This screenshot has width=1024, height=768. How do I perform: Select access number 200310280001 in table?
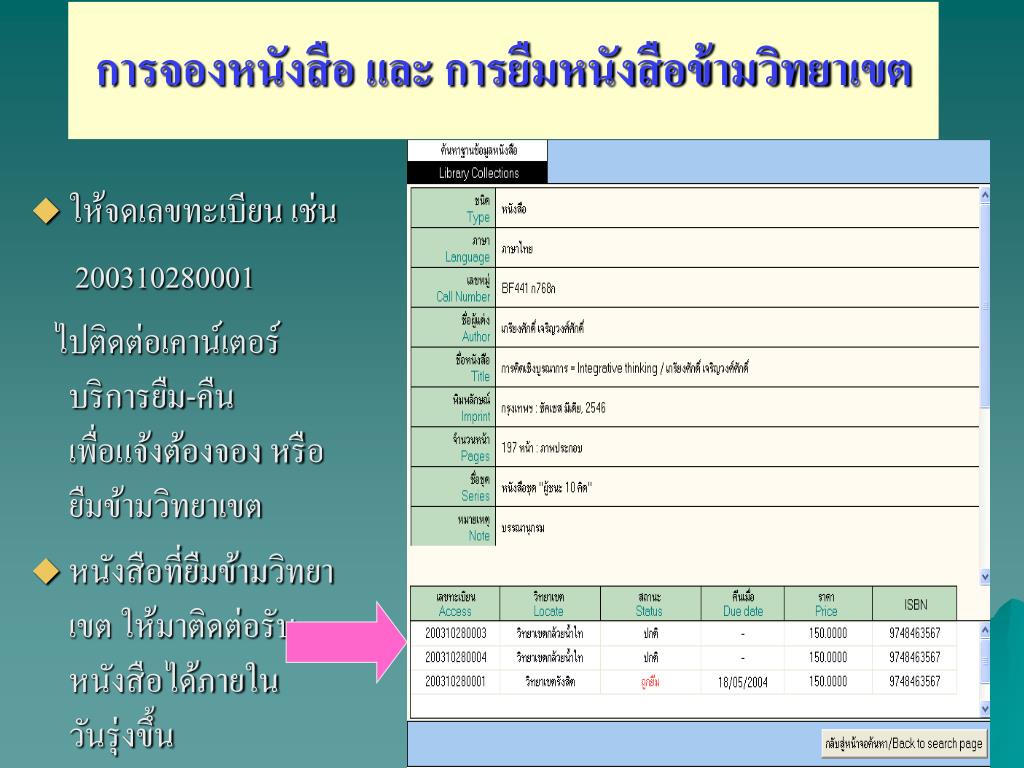(x=455, y=681)
